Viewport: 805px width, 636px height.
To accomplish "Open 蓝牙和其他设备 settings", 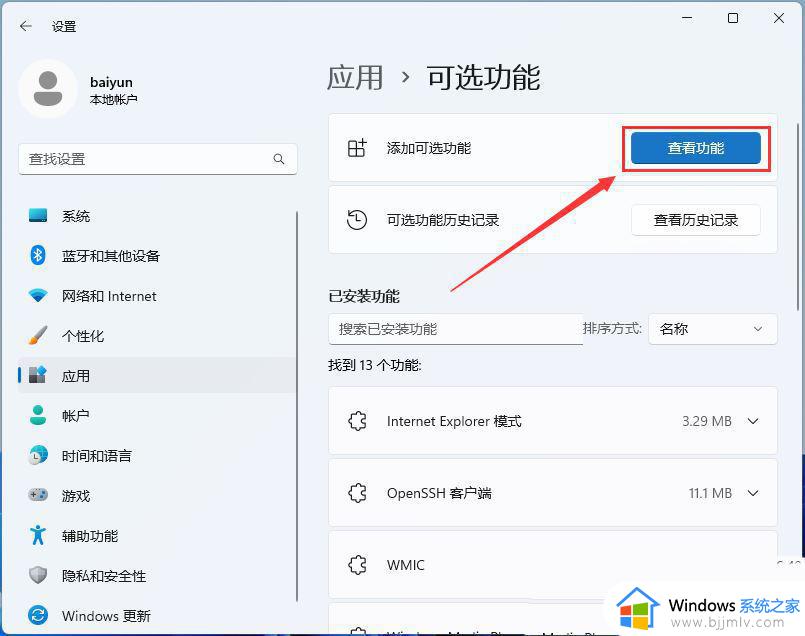I will pyautogui.click(x=157, y=255).
